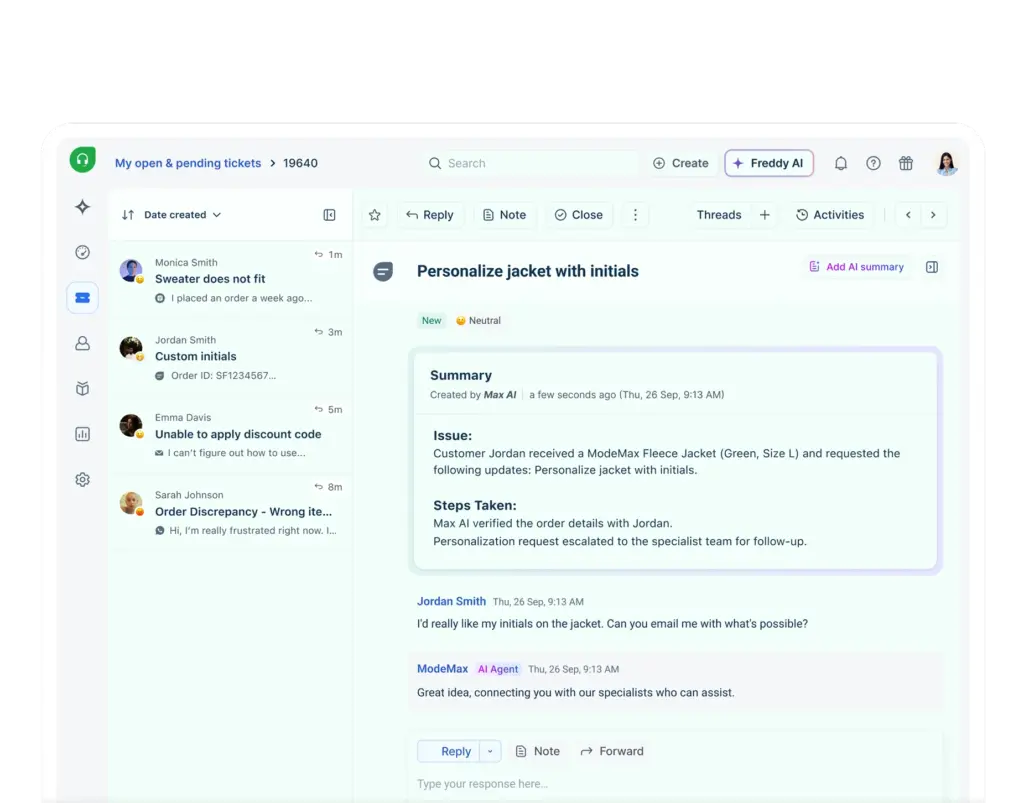
Task: Click Jordan Smith name in conversation
Action: [x=451, y=601]
